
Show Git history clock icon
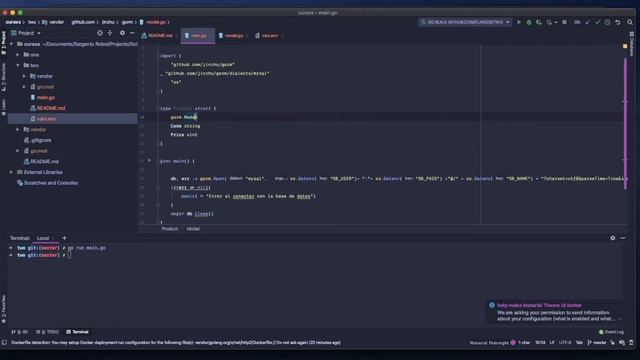(x=607, y=22)
